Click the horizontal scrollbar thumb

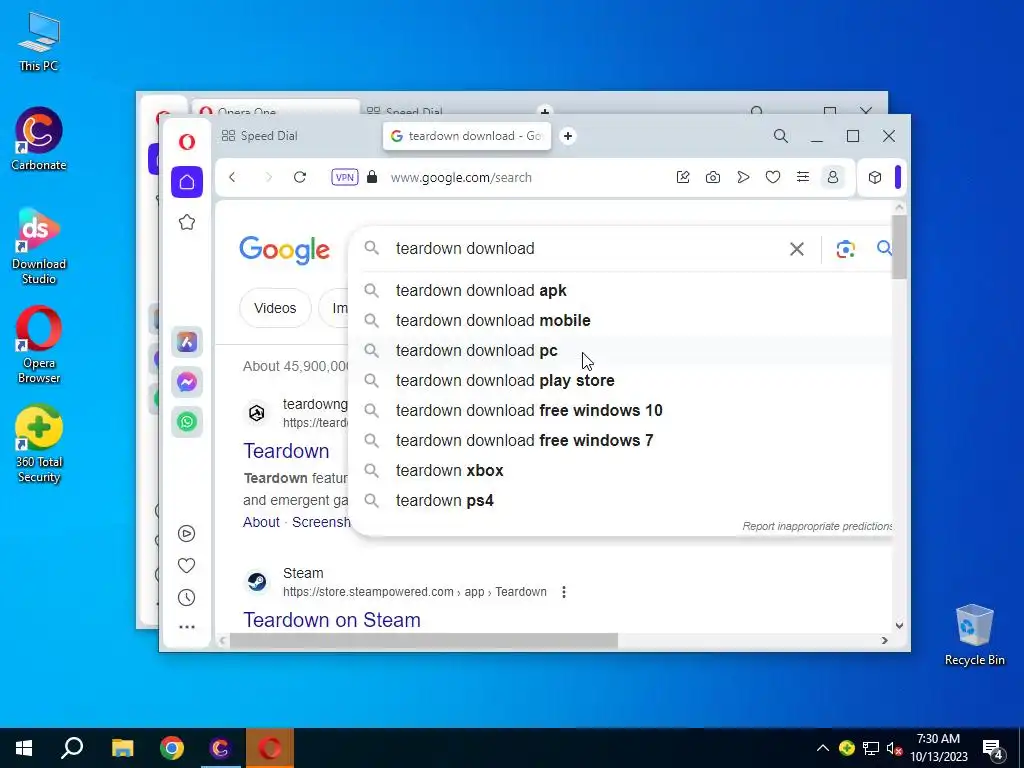coord(423,641)
